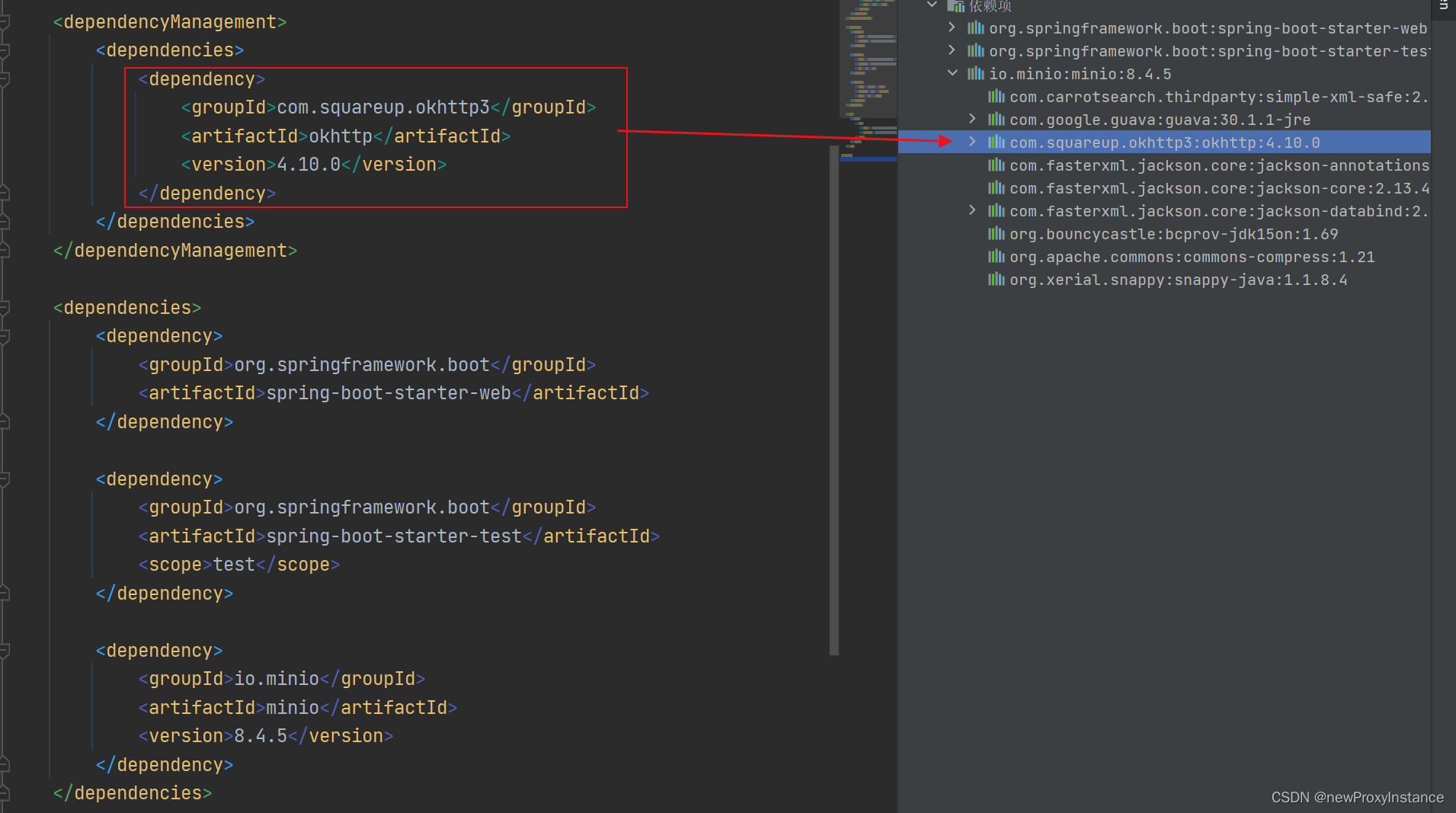Collapse the io.minio:minio:8.4.5 node
Viewport: 1456px width, 813px height.
coord(952,73)
